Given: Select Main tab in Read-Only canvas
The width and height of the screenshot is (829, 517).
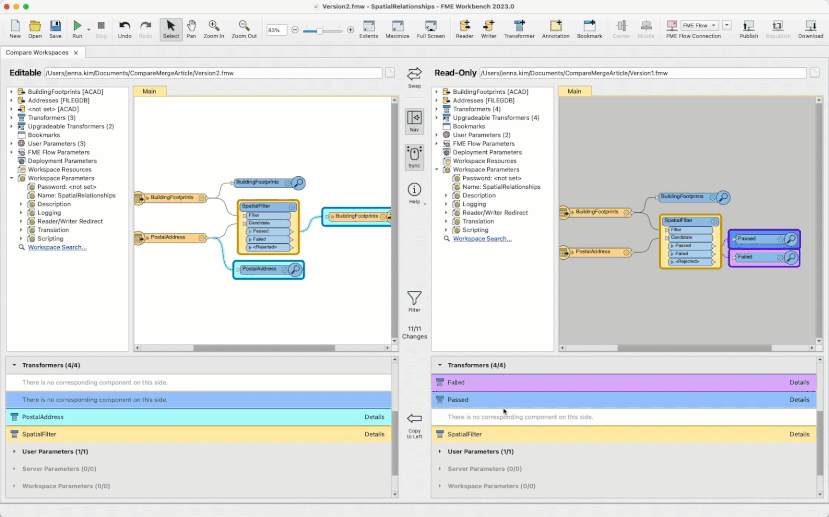Looking at the screenshot, I should (x=575, y=91).
